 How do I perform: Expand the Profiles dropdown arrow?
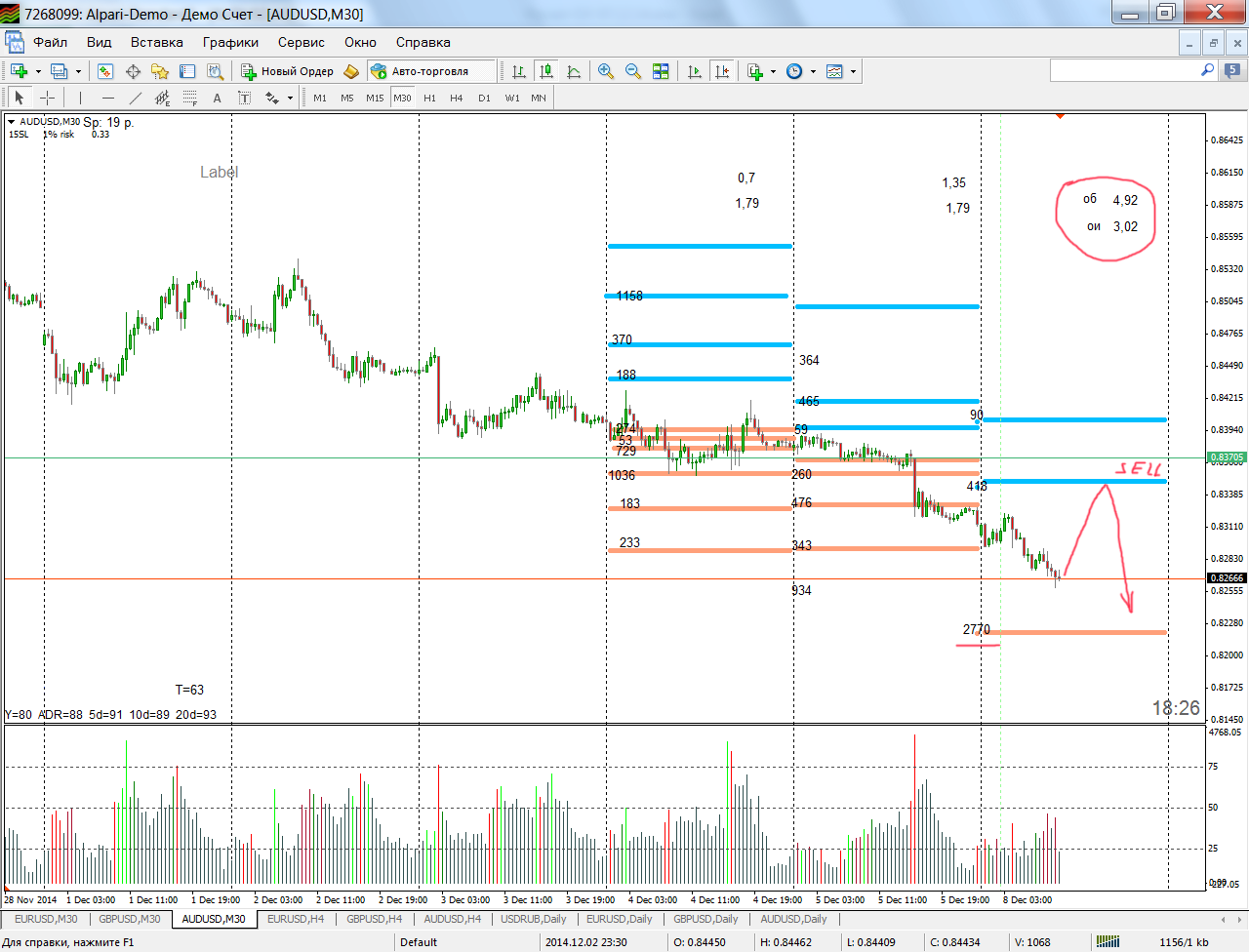(x=78, y=71)
